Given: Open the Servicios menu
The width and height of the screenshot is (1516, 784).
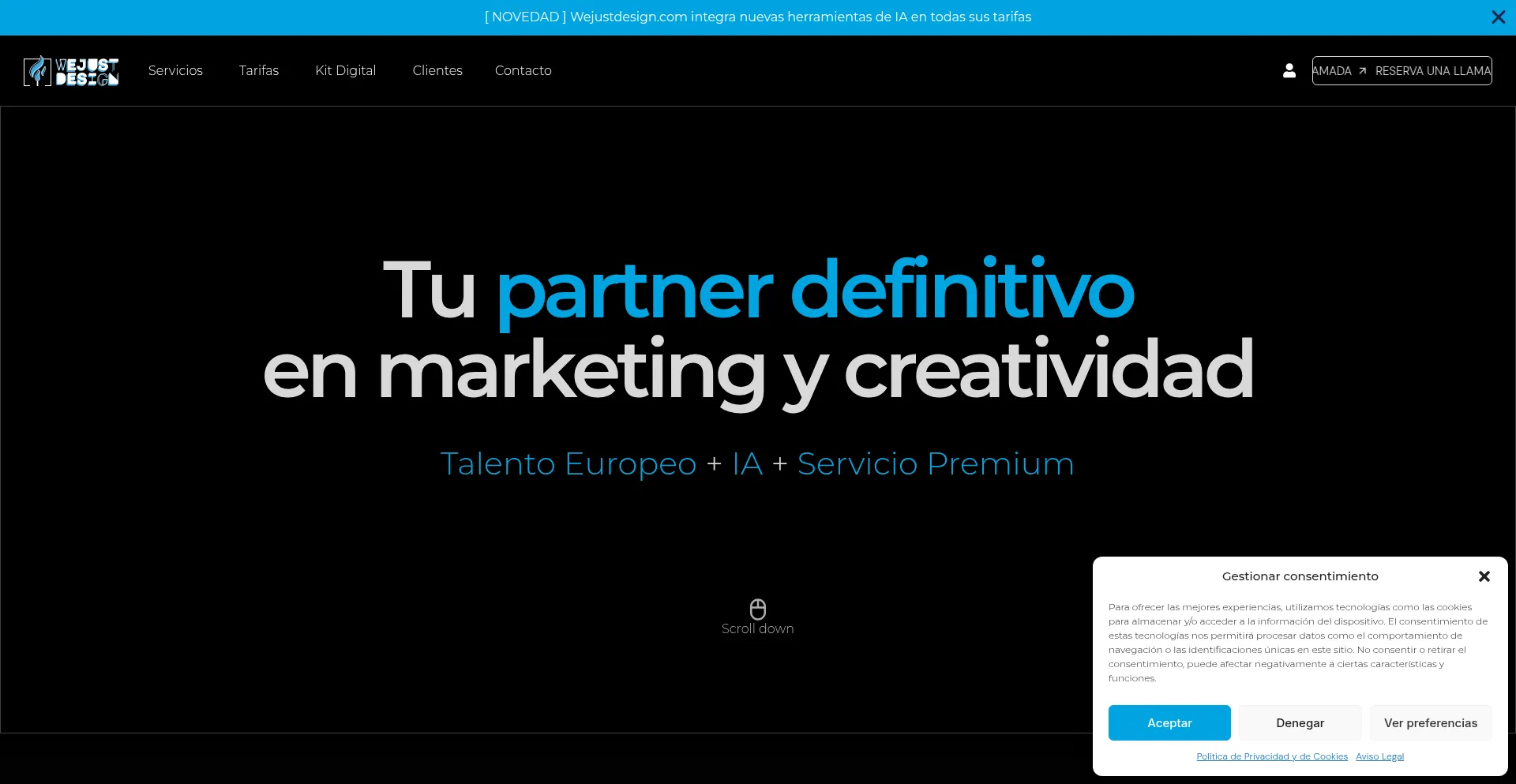Looking at the screenshot, I should coord(175,71).
